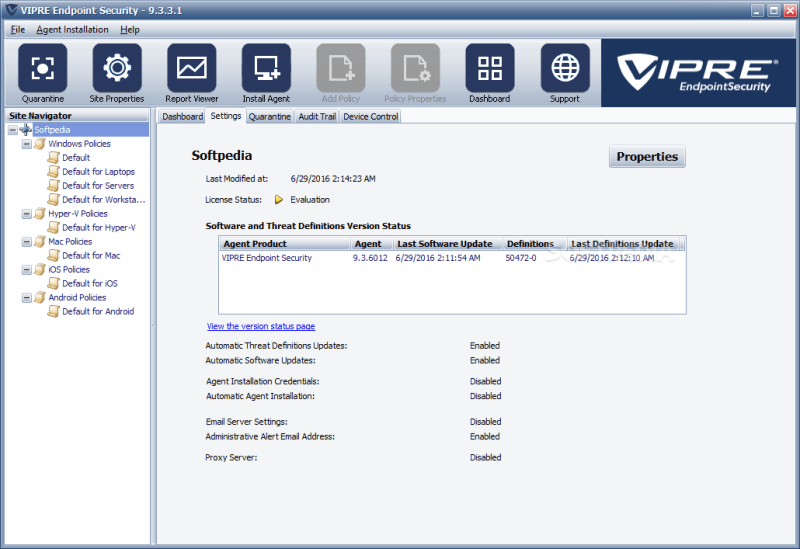Select Default for Servers policy
Viewport: 800px width, 549px height.
tap(98, 186)
